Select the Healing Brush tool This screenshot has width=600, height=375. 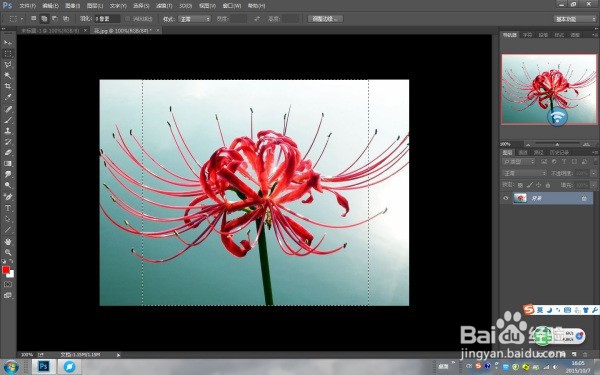pyautogui.click(x=8, y=109)
